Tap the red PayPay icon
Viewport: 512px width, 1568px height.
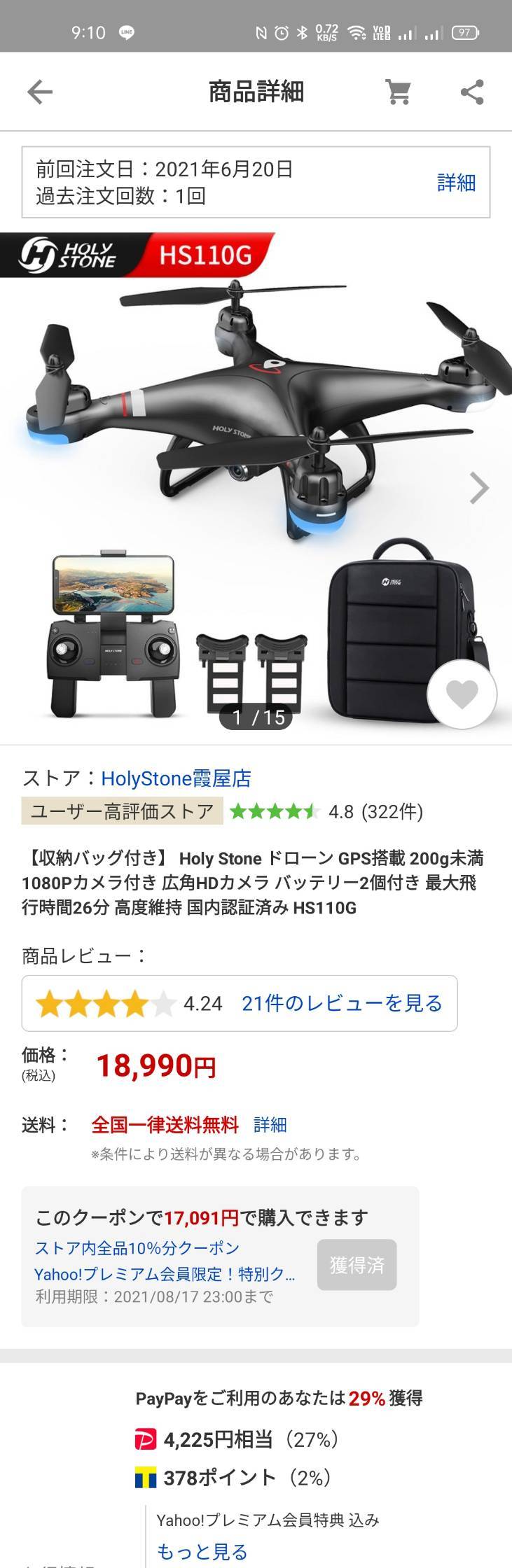point(146,1439)
